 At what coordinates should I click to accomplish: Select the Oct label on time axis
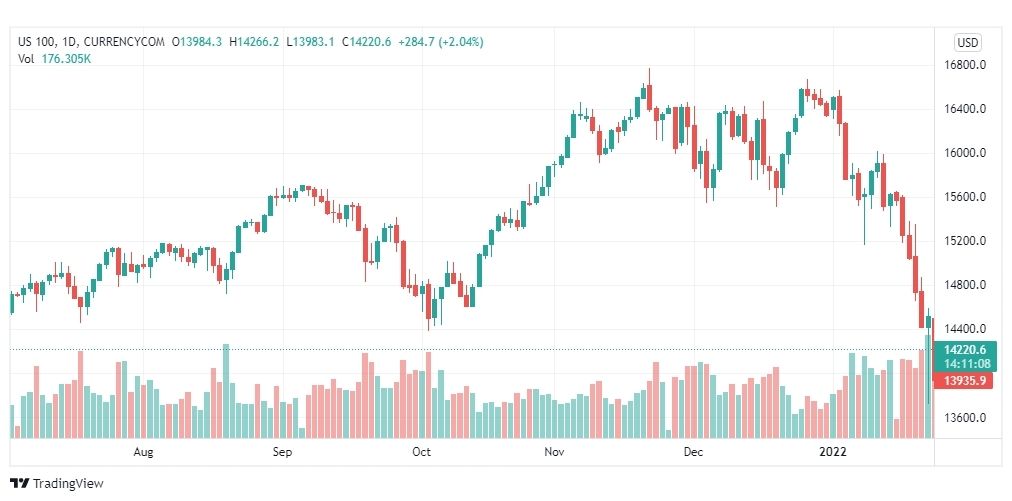421,452
